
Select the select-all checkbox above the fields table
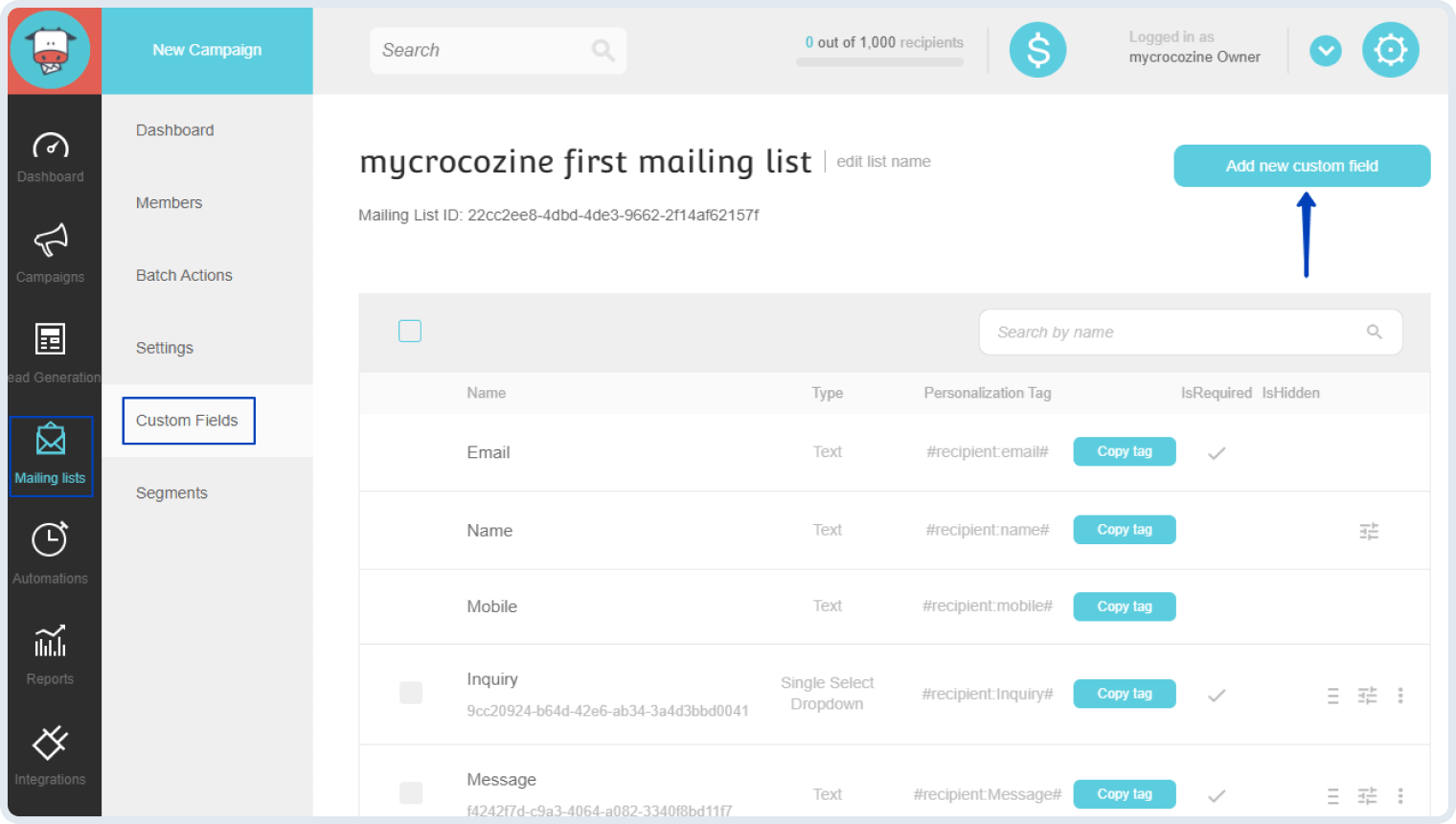point(410,330)
